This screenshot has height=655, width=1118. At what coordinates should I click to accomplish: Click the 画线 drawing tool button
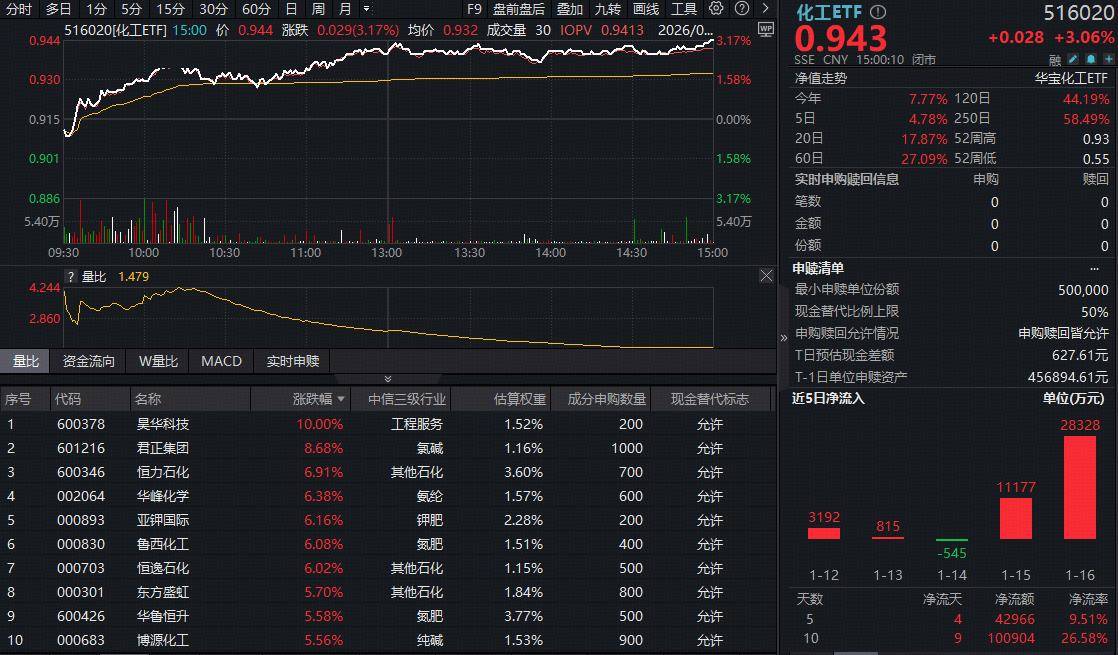pyautogui.click(x=646, y=9)
